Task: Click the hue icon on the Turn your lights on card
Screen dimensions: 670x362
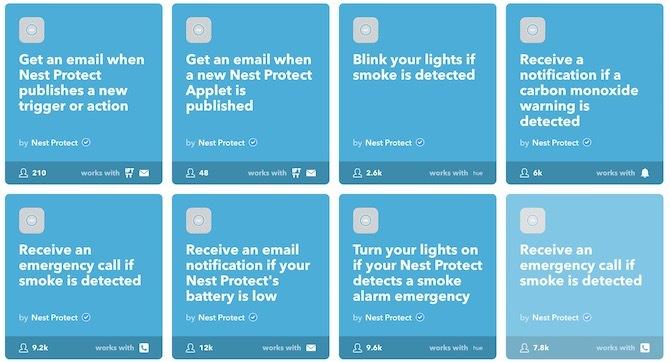Action: (478, 348)
